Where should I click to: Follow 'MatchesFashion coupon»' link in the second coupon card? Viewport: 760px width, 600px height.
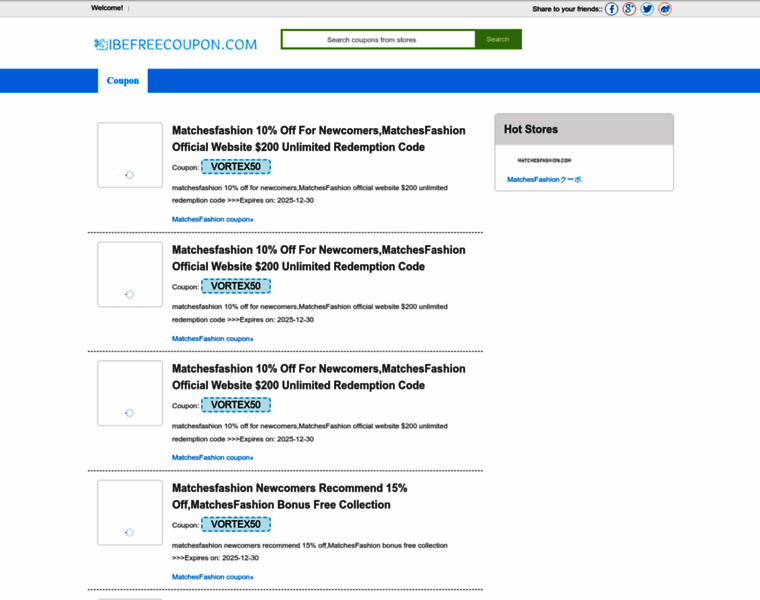pos(212,338)
